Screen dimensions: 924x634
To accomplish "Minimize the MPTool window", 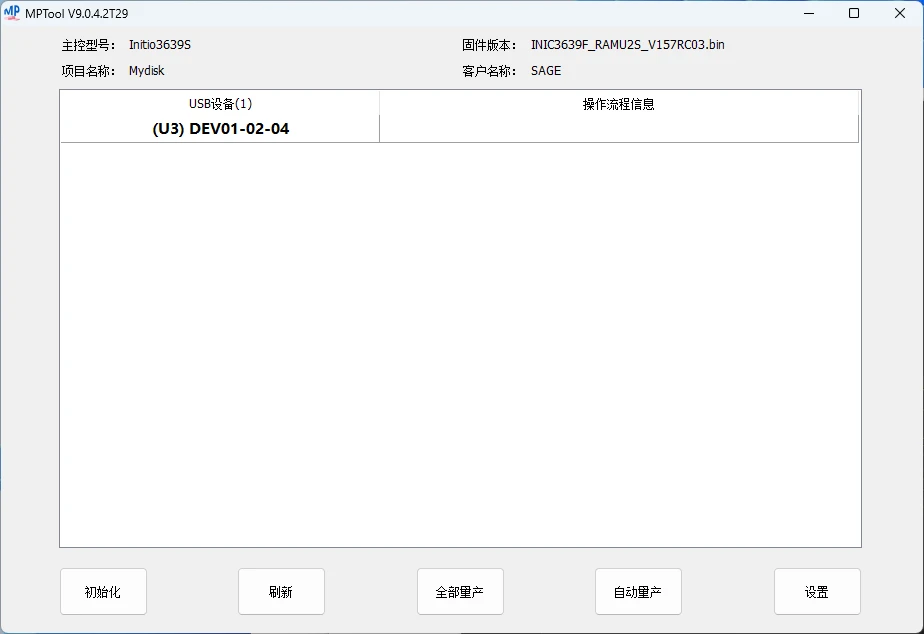I will click(x=808, y=13).
